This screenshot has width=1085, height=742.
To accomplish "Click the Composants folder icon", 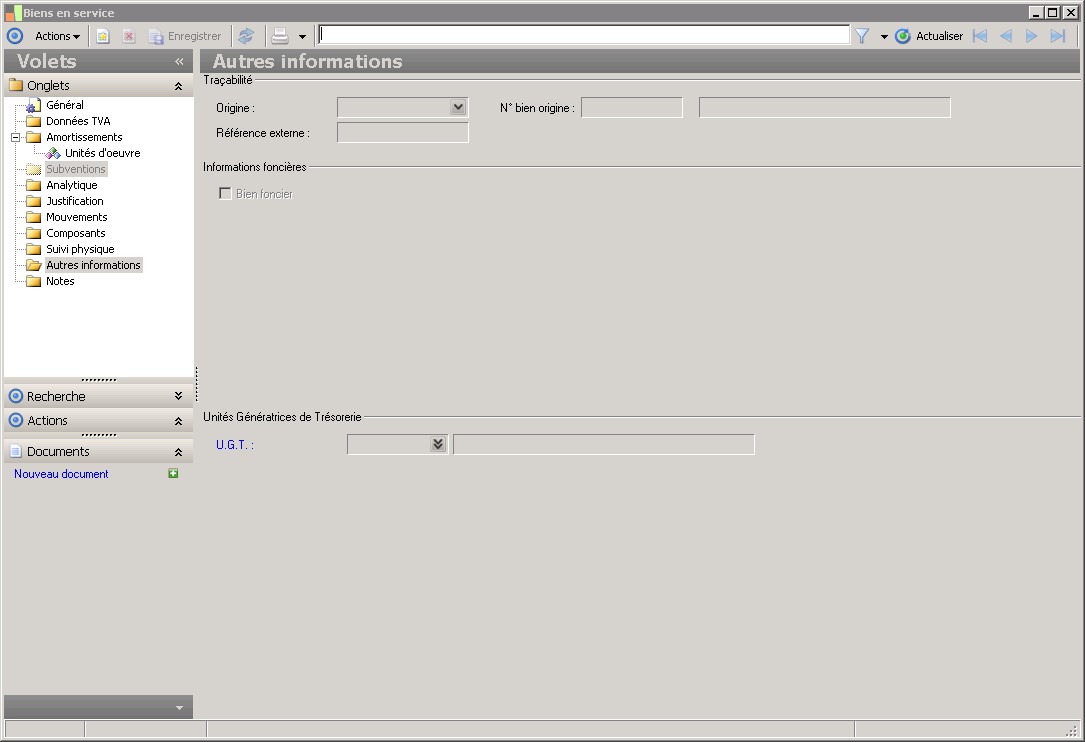I will pos(33,233).
